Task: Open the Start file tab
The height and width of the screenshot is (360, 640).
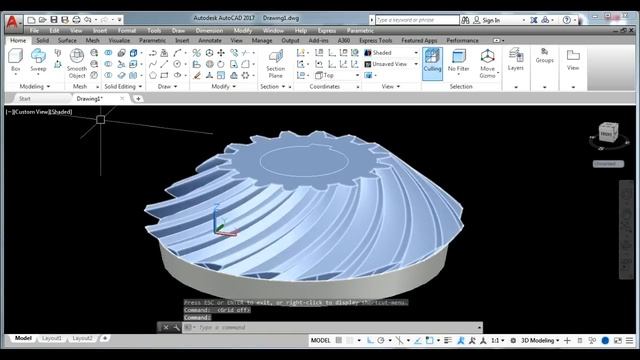Action: pos(24,98)
